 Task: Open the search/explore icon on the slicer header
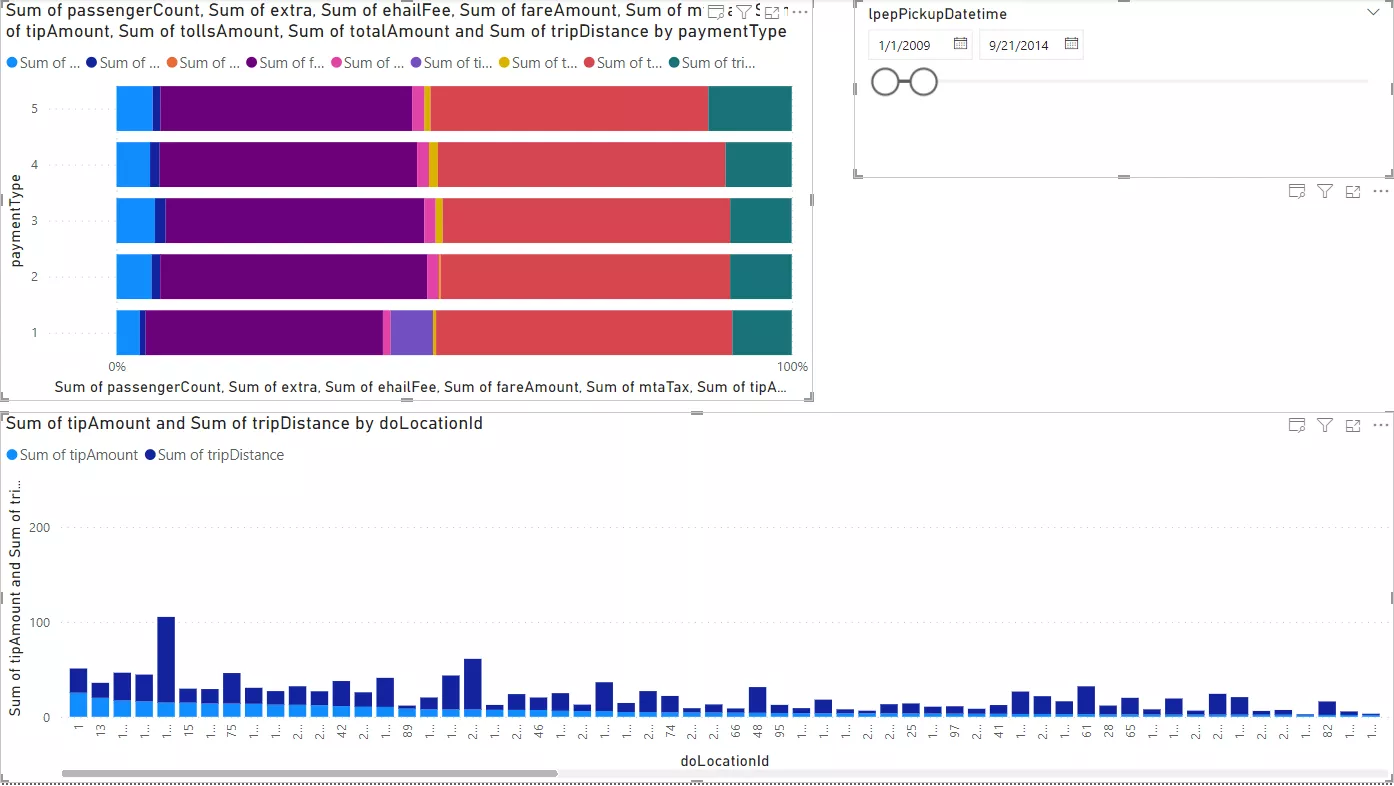point(1297,191)
